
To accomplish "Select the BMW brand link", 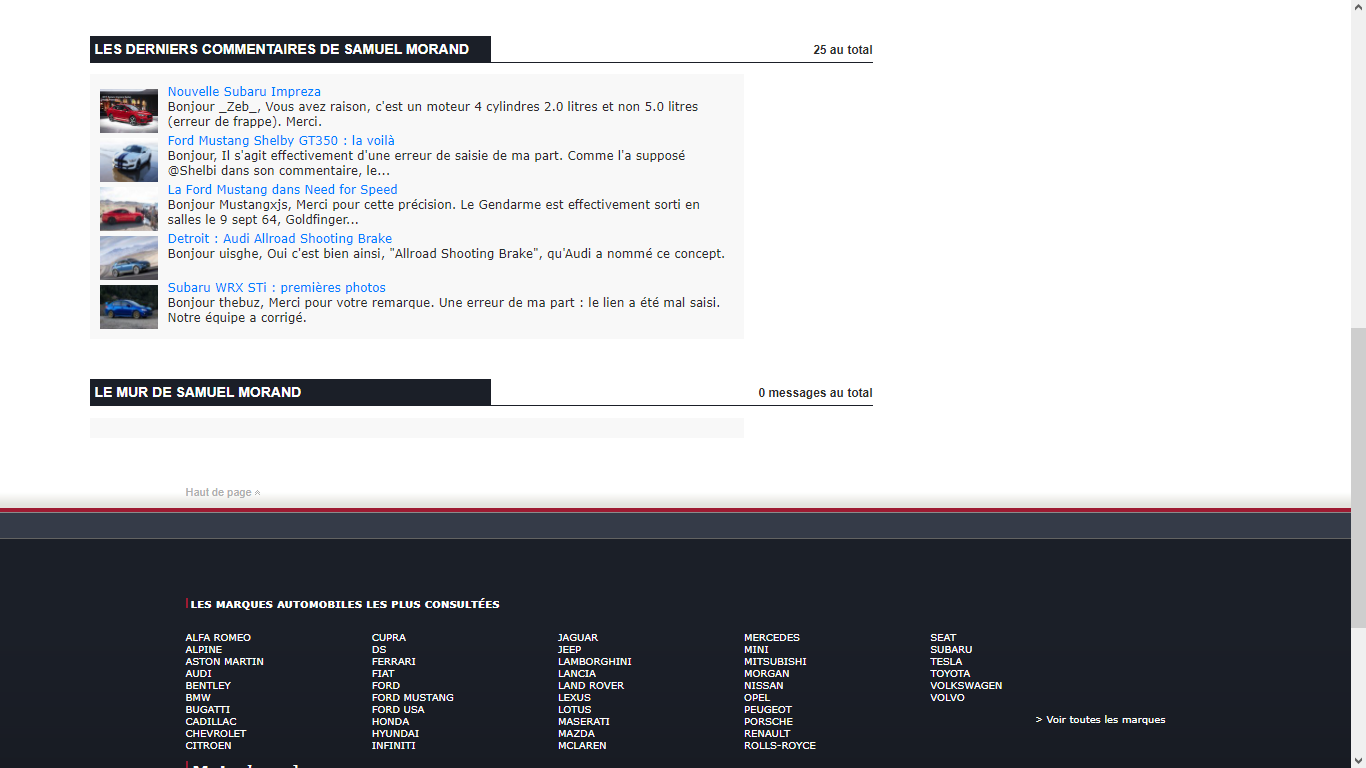I will tap(198, 698).
